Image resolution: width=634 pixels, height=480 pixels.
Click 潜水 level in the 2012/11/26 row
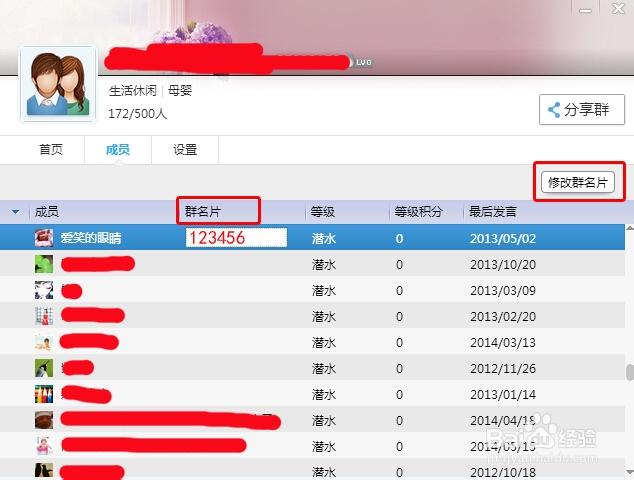tap(323, 368)
